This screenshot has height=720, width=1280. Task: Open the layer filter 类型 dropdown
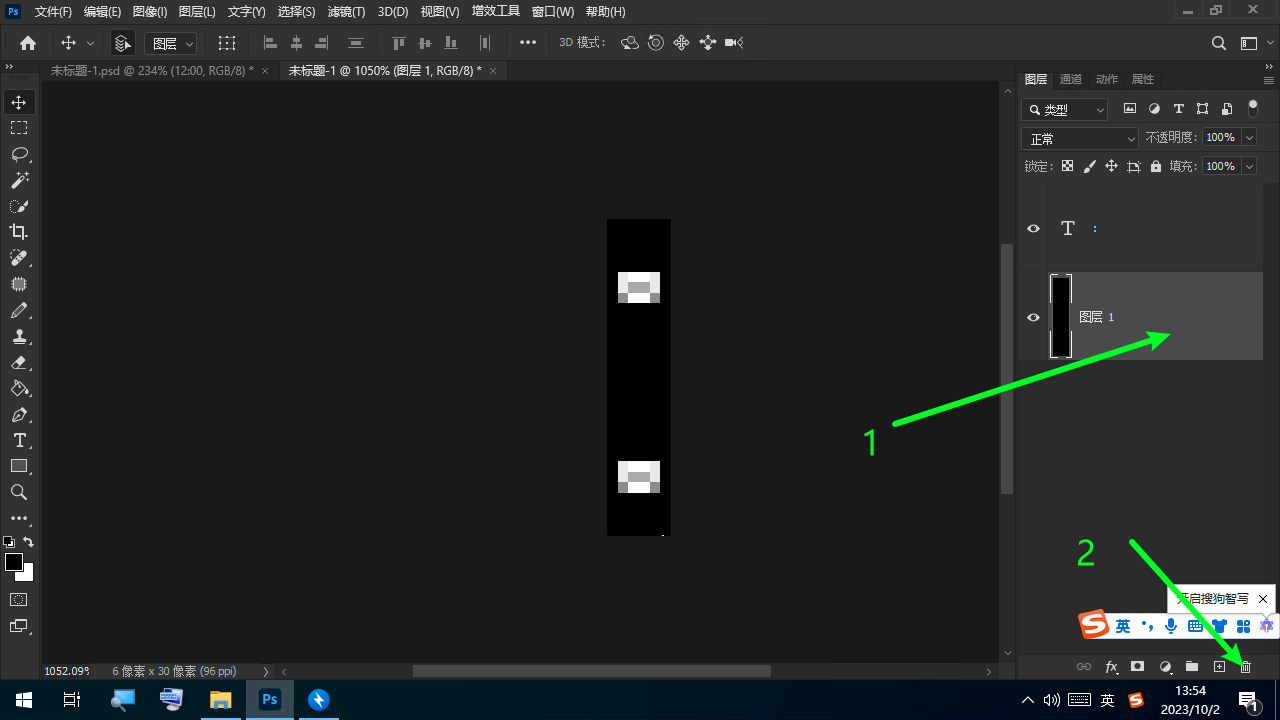(x=1066, y=109)
